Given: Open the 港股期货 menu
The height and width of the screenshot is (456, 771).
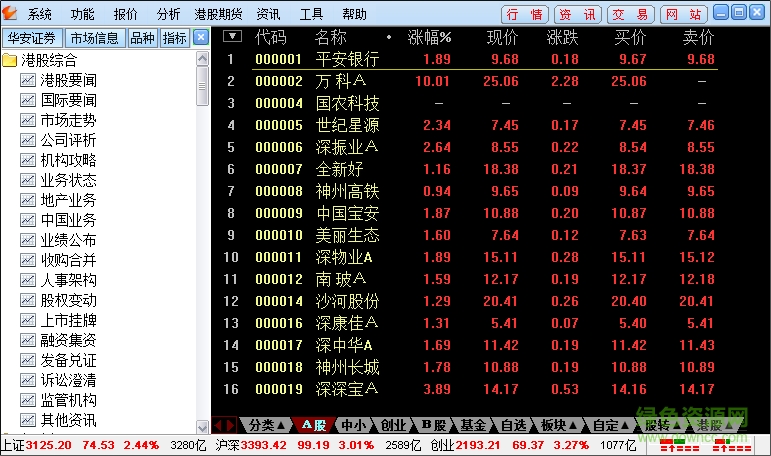Looking at the screenshot, I should point(218,14).
